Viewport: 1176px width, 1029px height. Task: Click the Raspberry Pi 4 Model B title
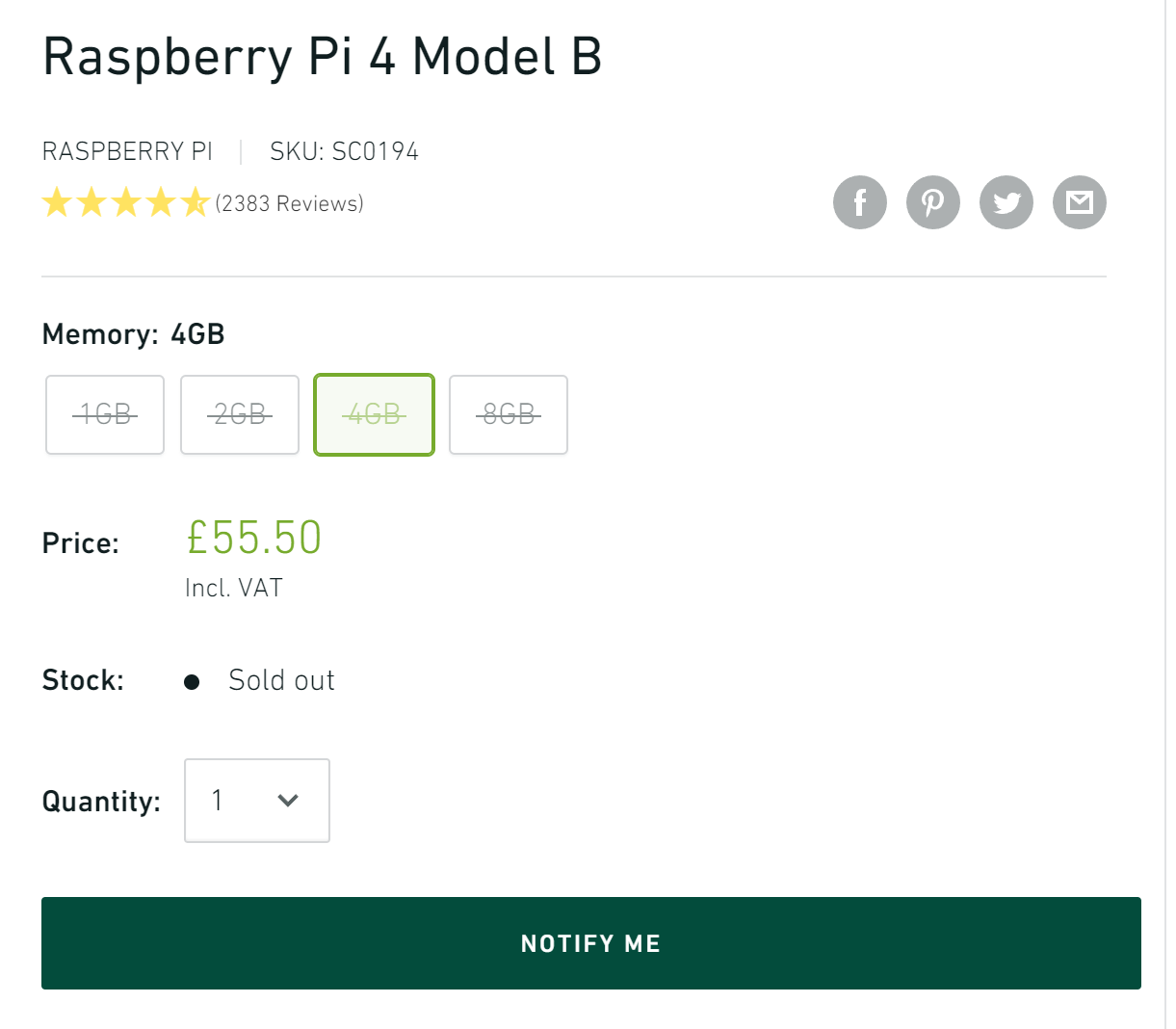322,56
